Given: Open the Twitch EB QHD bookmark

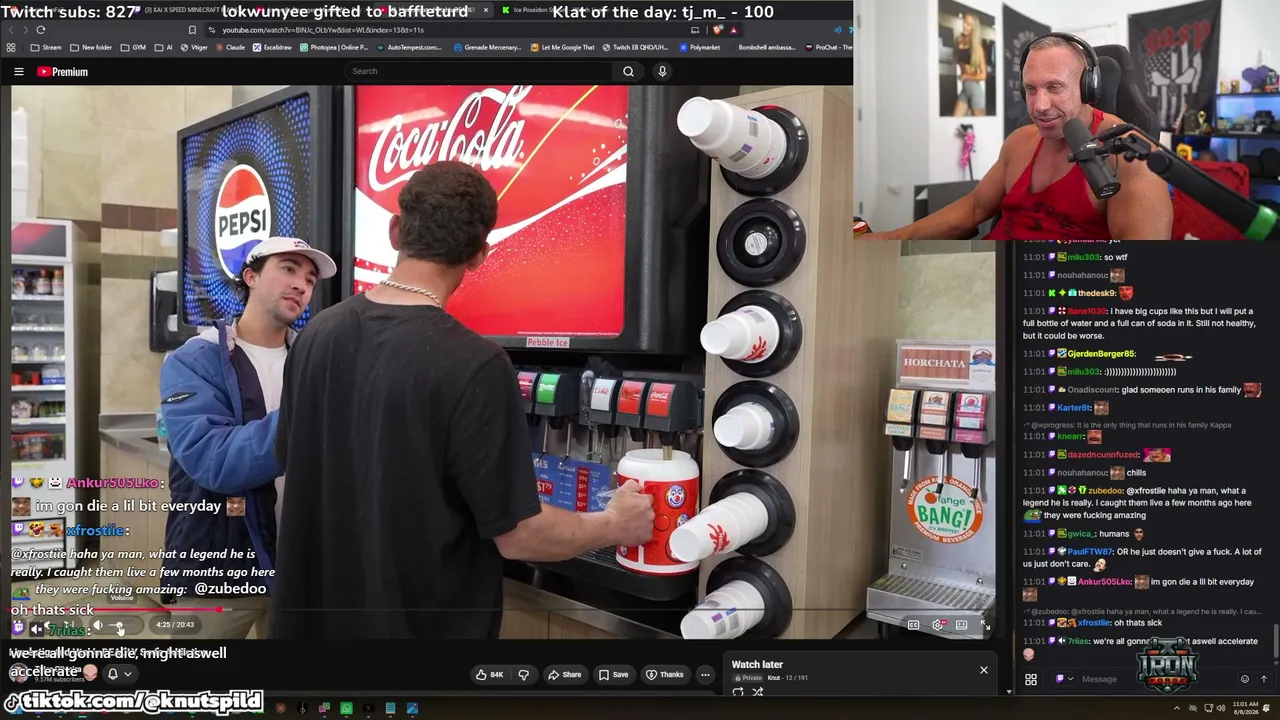Looking at the screenshot, I should [635, 47].
